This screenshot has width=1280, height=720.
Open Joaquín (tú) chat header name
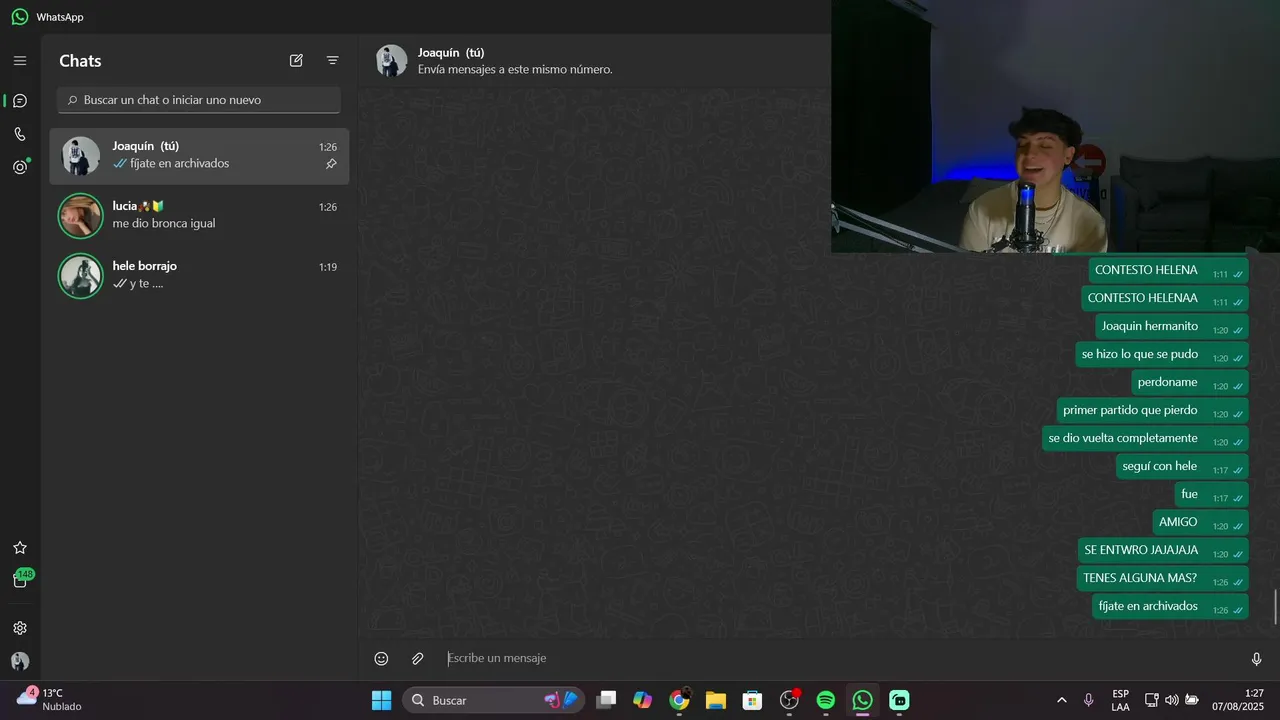point(451,52)
